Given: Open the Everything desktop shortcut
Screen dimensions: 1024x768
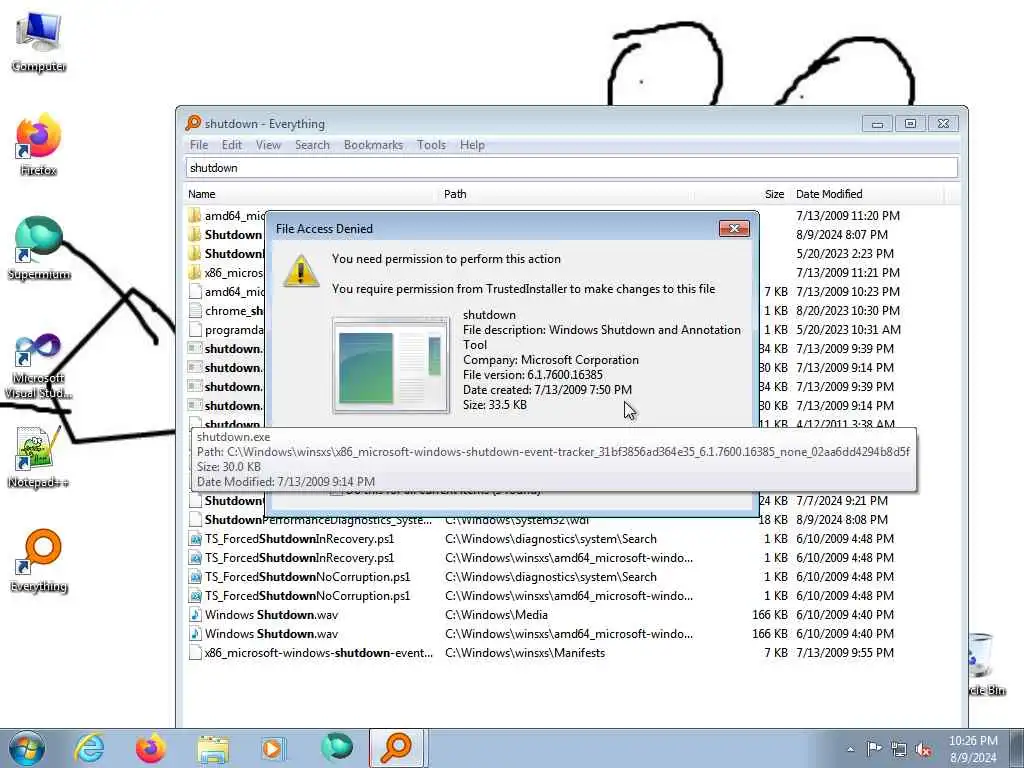Looking at the screenshot, I should [39, 561].
